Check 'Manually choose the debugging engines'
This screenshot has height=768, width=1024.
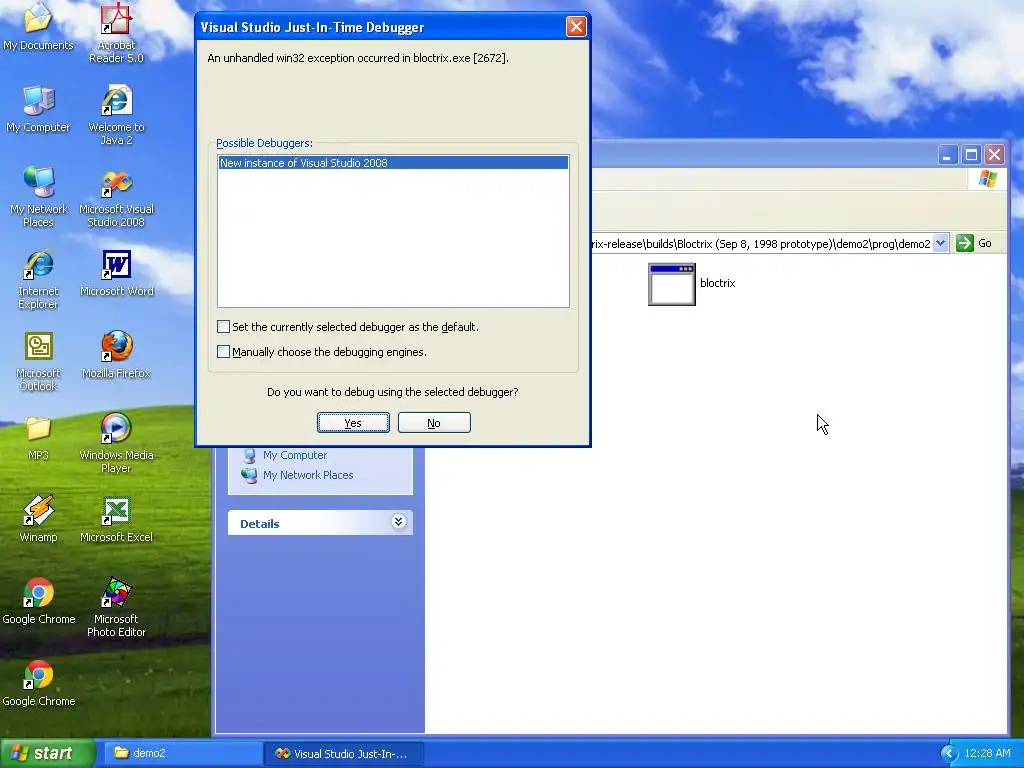point(223,351)
